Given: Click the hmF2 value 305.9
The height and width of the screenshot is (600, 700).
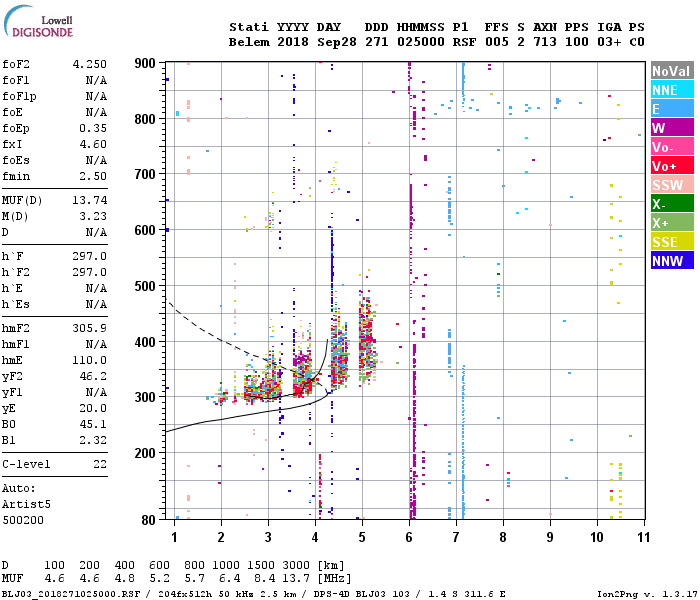Looking at the screenshot, I should coord(90,329).
